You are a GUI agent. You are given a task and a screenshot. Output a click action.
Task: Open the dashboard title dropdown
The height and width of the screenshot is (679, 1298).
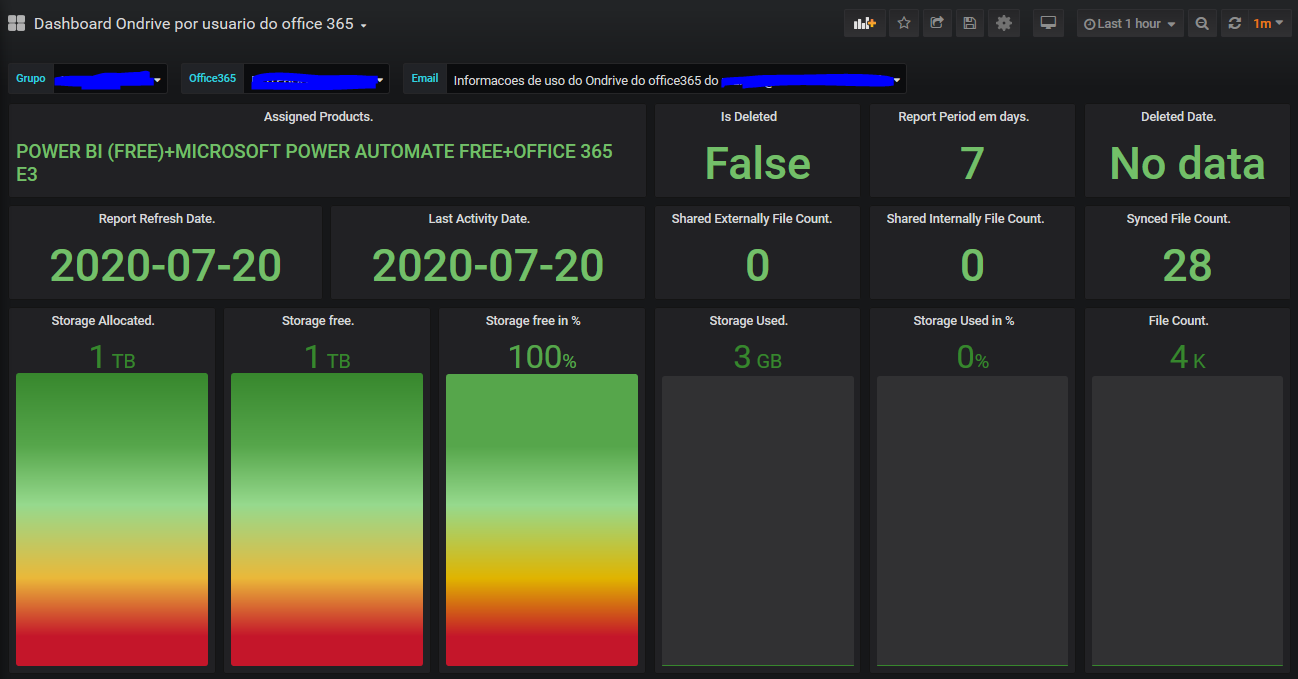tap(200, 23)
